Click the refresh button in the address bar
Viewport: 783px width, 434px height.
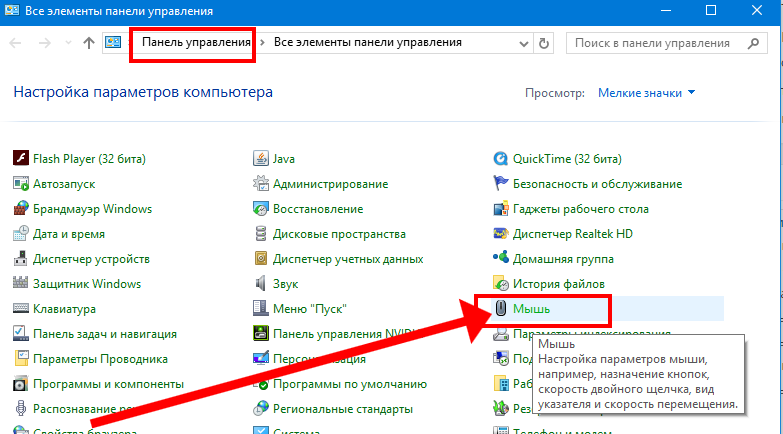pos(544,43)
